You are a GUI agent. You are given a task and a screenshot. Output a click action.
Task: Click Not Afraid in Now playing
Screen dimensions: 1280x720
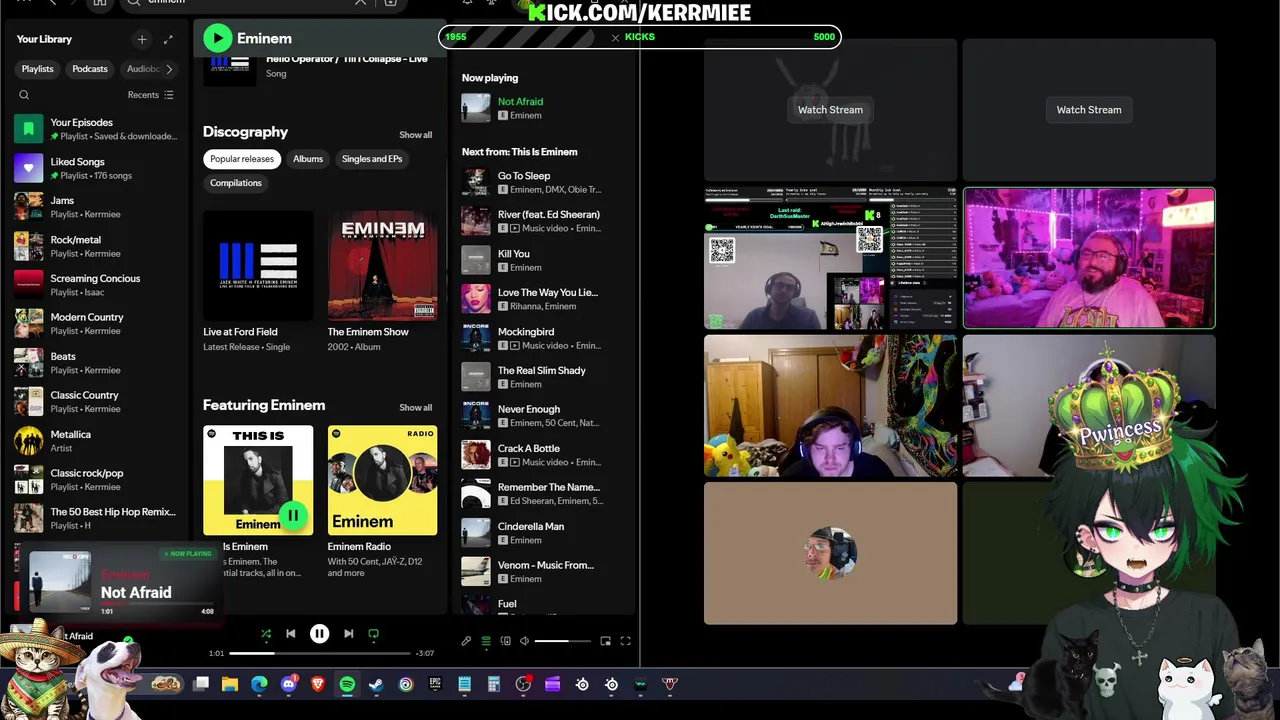point(520,101)
